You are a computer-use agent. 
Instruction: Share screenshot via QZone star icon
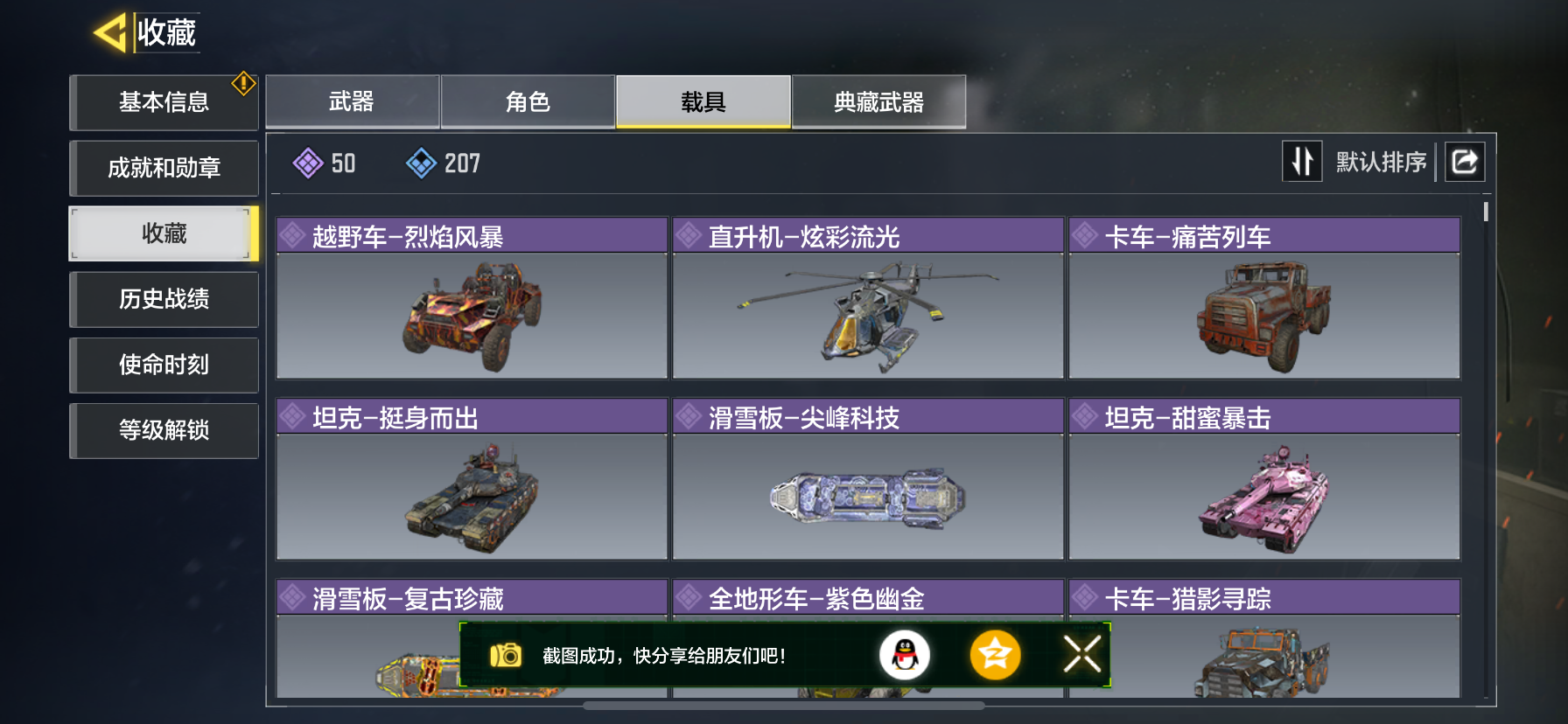click(996, 655)
